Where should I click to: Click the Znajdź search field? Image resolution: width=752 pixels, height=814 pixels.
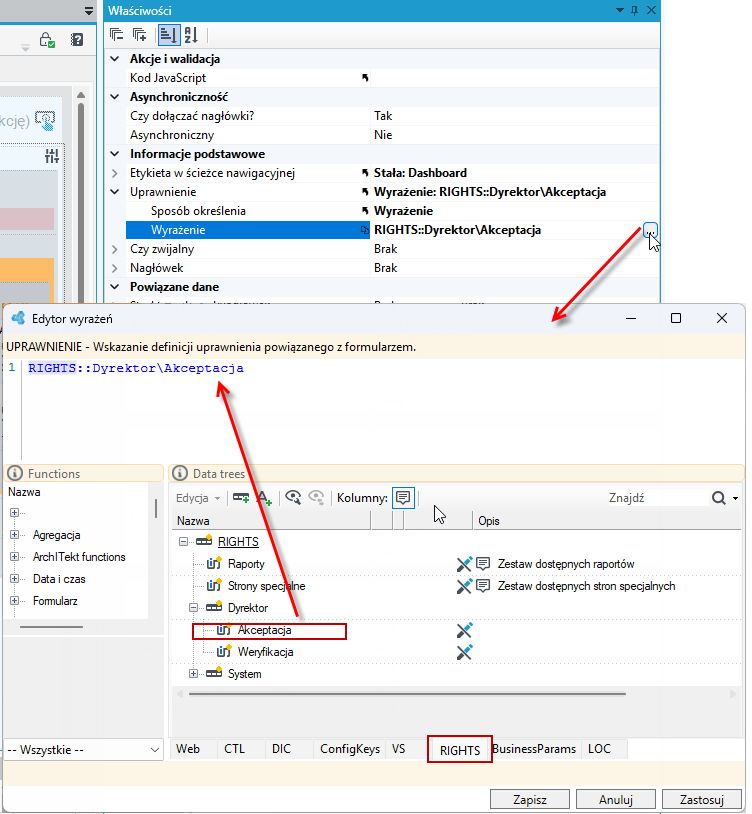pos(657,498)
